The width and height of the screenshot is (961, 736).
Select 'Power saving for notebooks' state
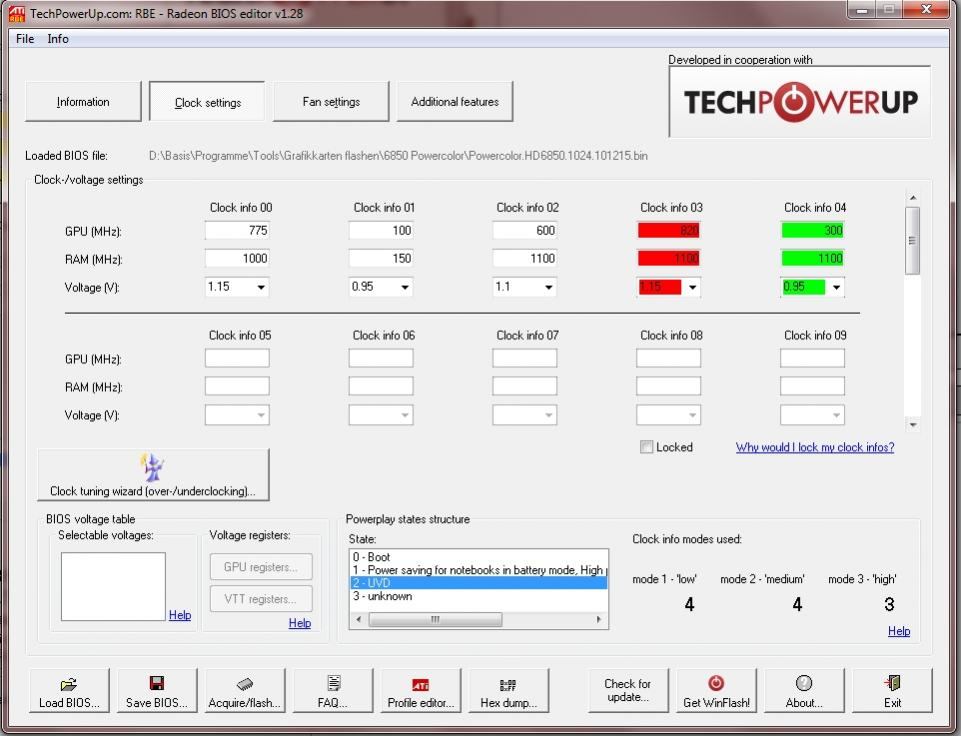479,570
